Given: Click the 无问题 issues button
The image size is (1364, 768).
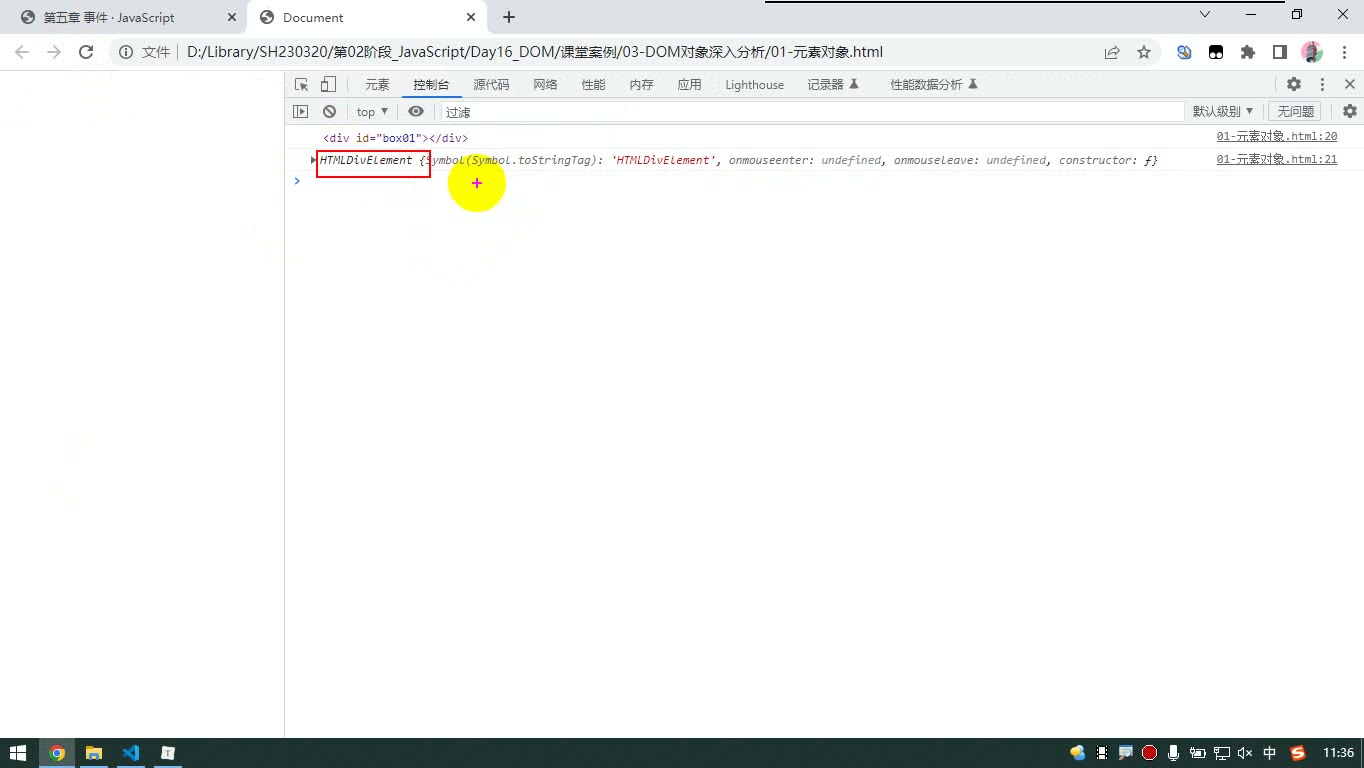Looking at the screenshot, I should point(1296,112).
